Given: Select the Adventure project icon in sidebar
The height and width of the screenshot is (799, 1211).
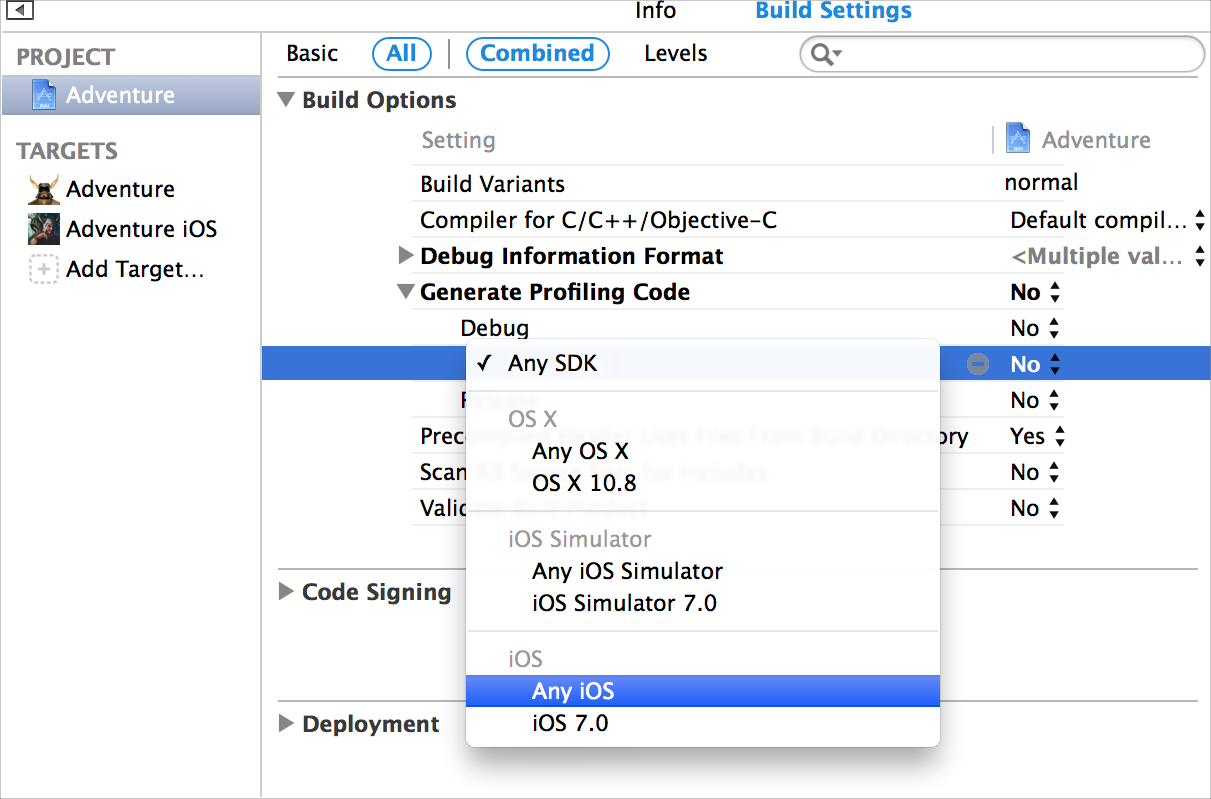Looking at the screenshot, I should tap(44, 94).
